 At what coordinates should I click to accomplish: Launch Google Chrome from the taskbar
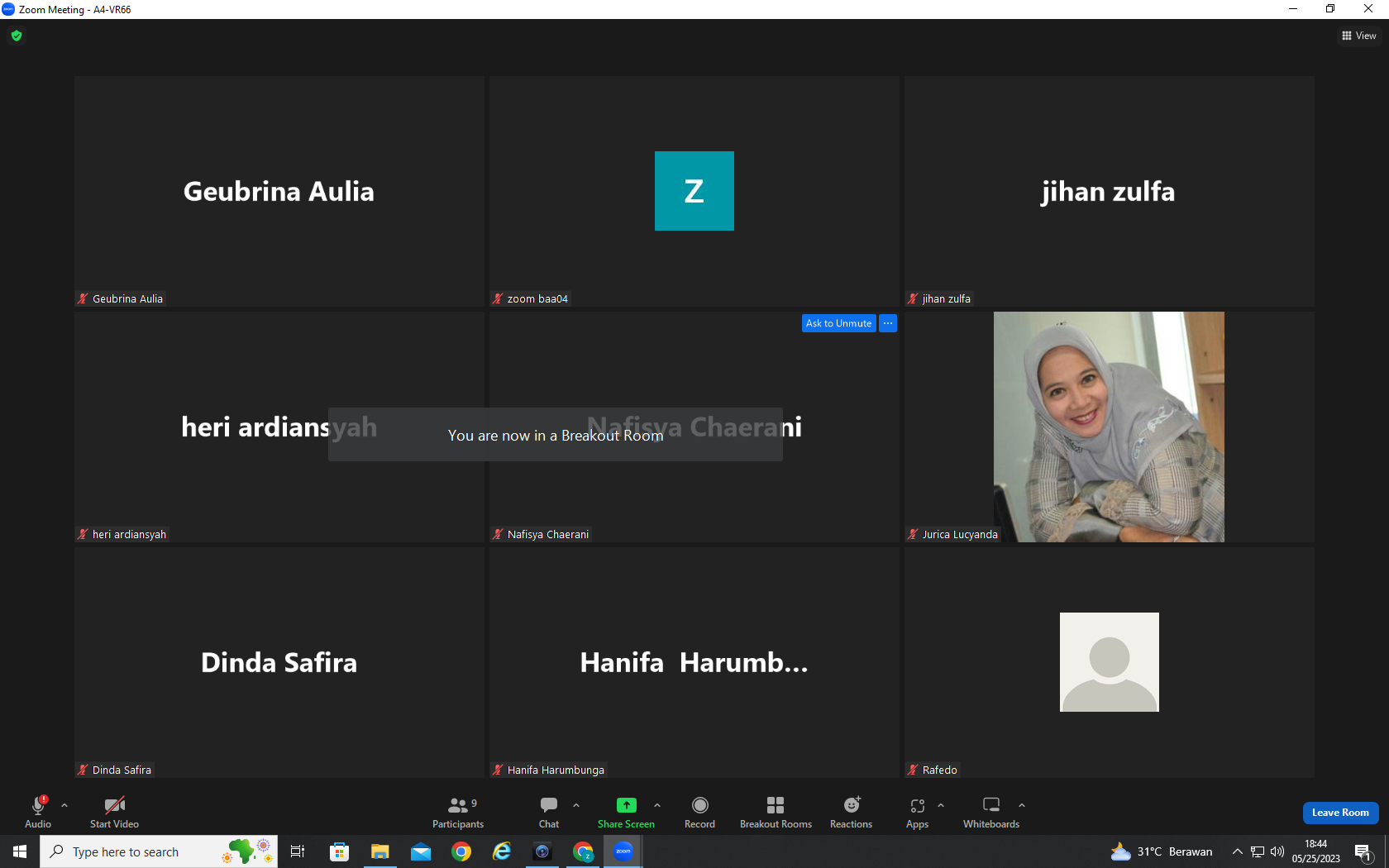461,851
